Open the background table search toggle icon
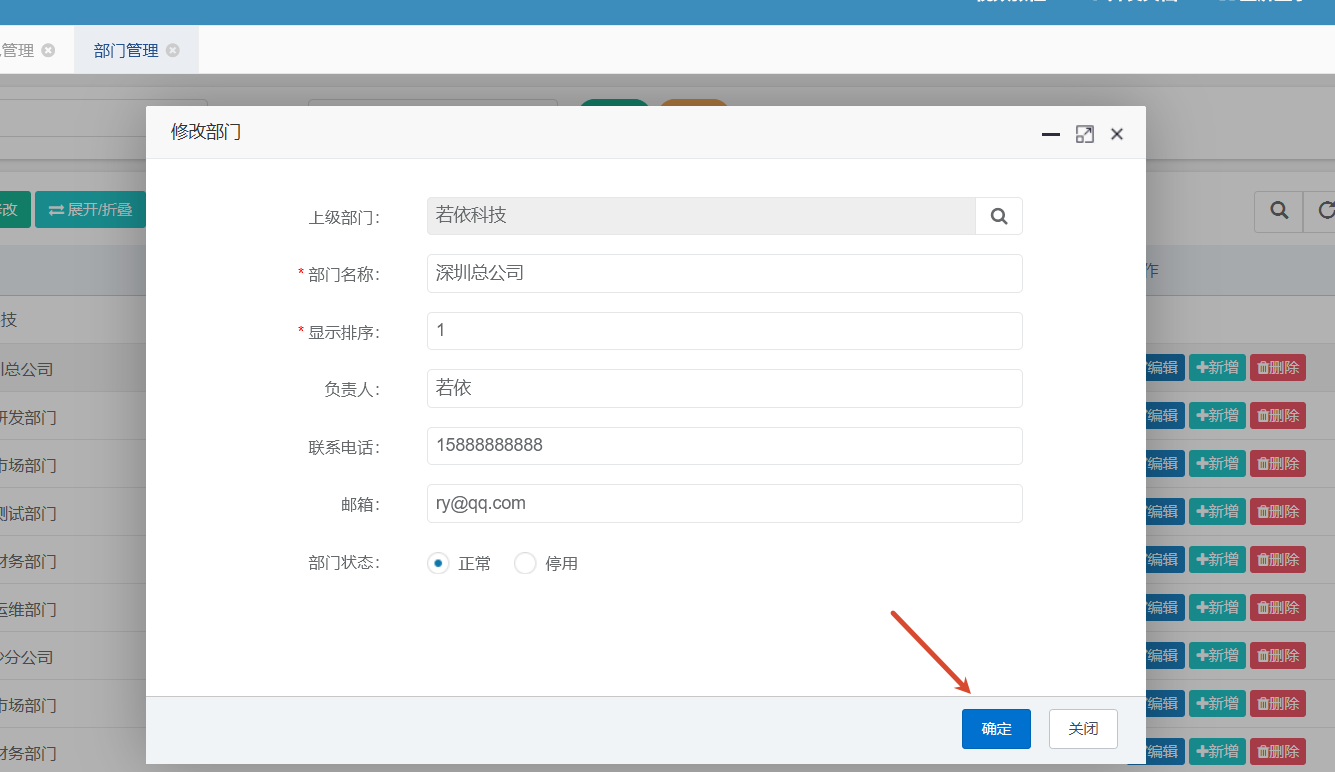 1278,210
